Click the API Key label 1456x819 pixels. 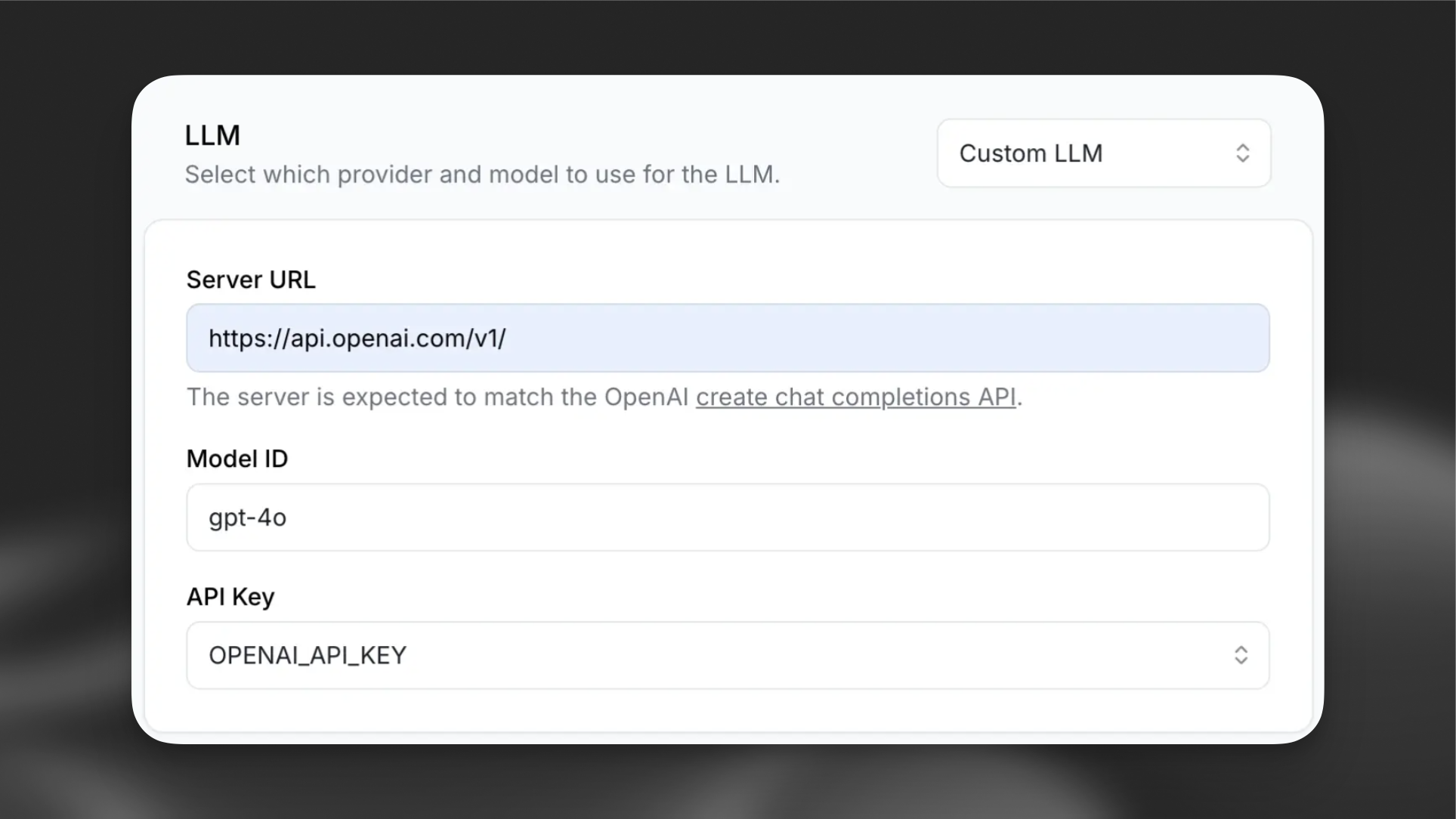point(230,596)
